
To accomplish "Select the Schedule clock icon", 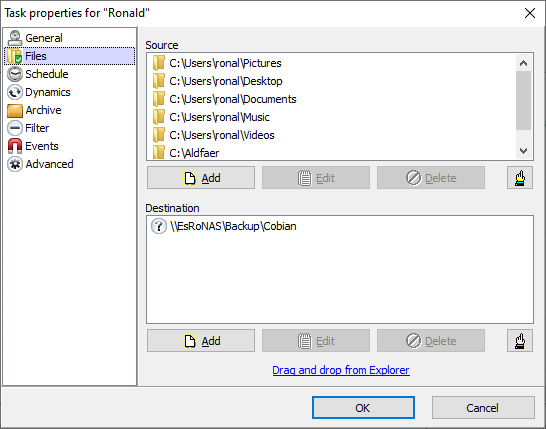I will [x=15, y=74].
